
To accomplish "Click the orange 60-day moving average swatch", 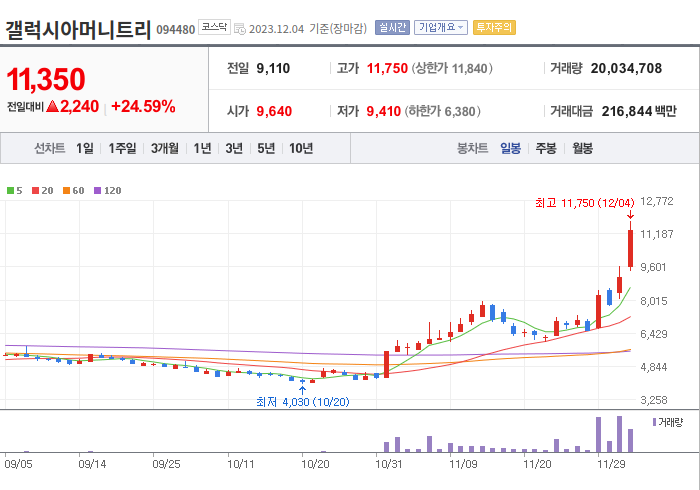I will tap(67, 191).
